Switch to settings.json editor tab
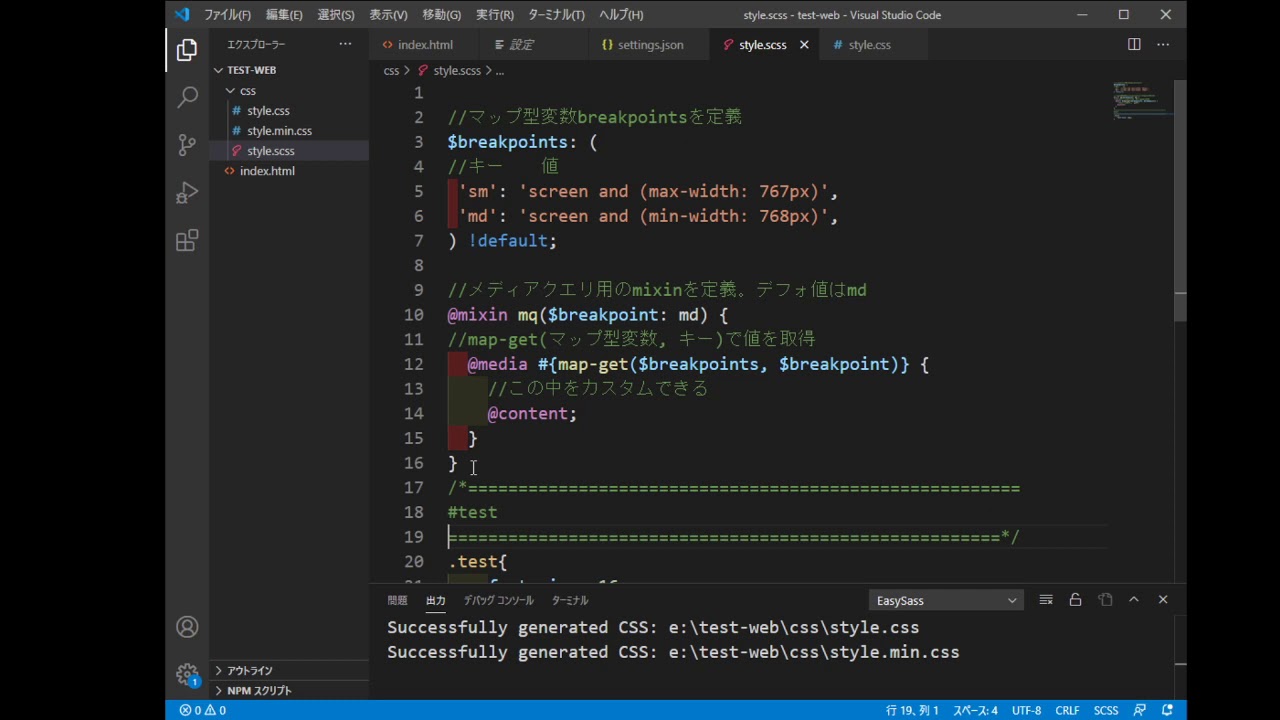Image resolution: width=1280 pixels, height=720 pixels. click(650, 45)
